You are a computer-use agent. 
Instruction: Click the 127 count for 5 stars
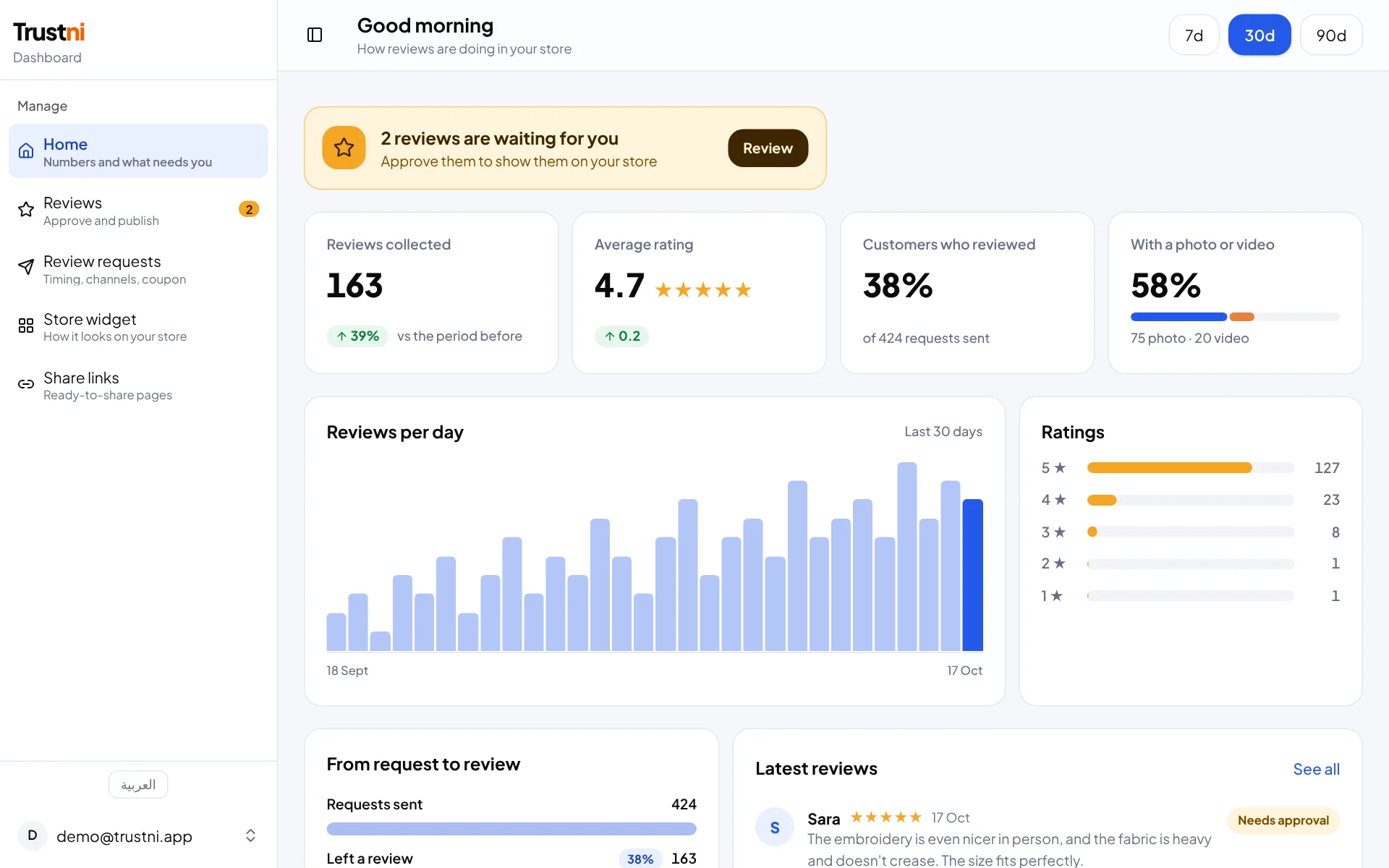click(x=1327, y=468)
